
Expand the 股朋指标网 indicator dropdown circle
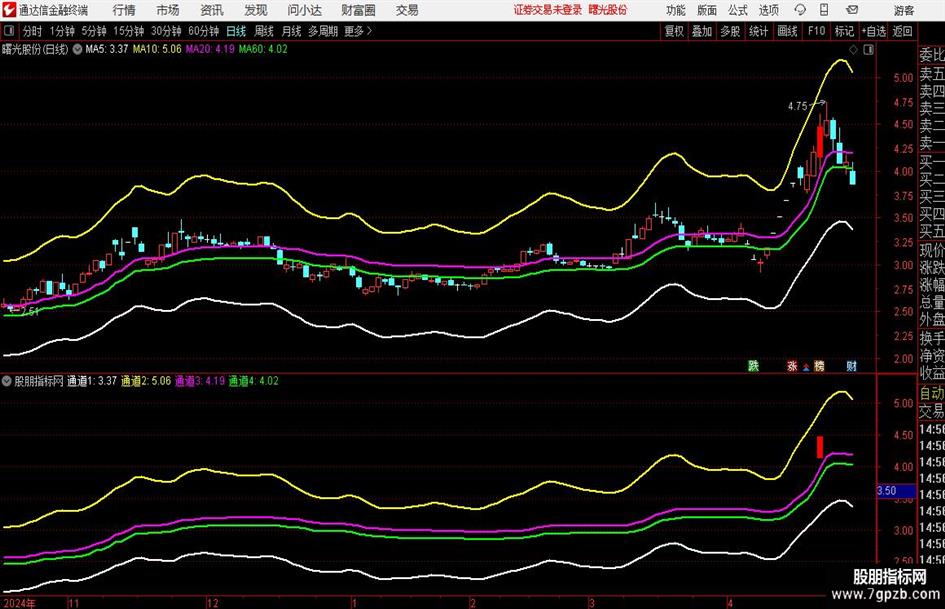7,381
